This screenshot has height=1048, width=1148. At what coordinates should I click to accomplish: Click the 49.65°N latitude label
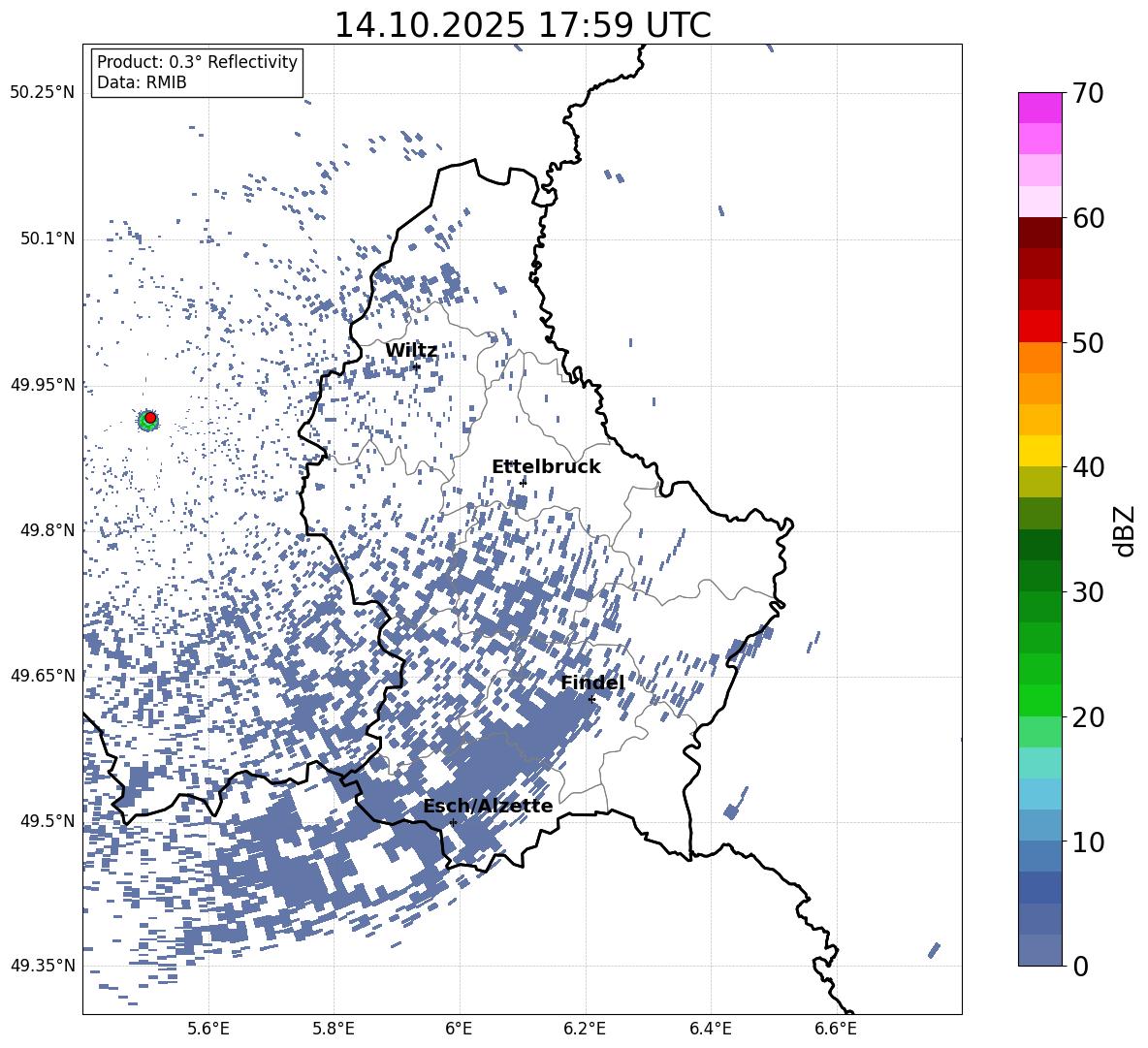[43, 675]
